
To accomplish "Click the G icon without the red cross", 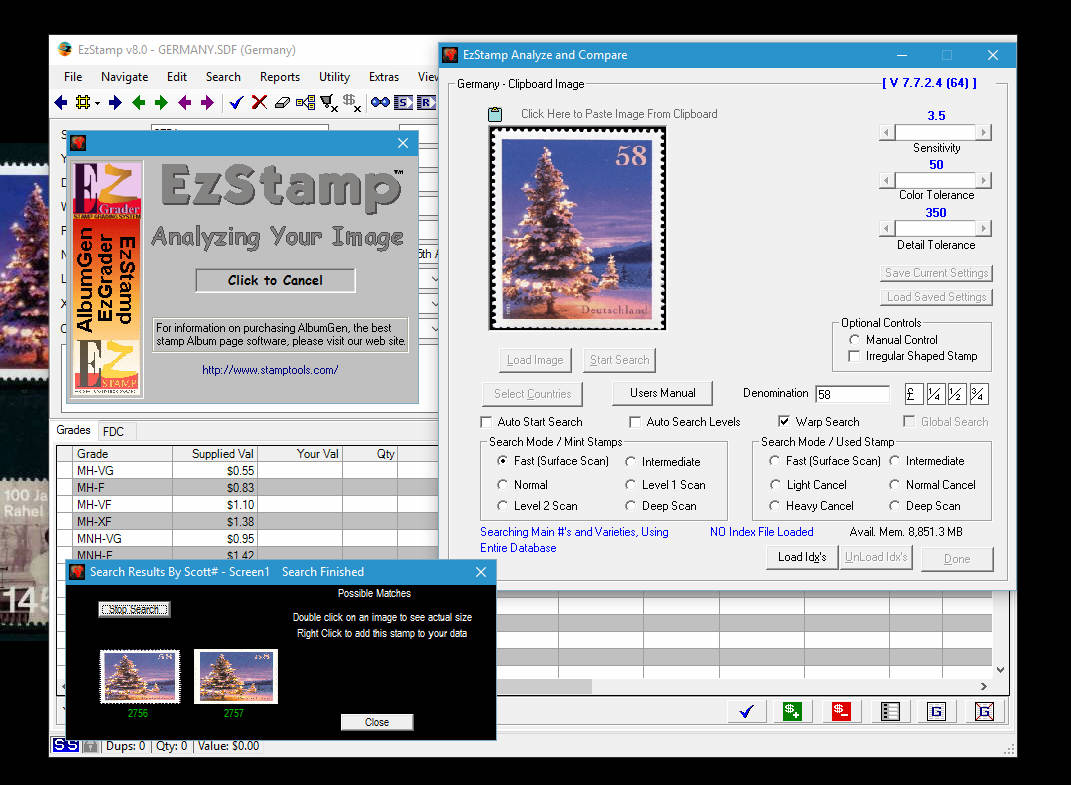I will [936, 711].
